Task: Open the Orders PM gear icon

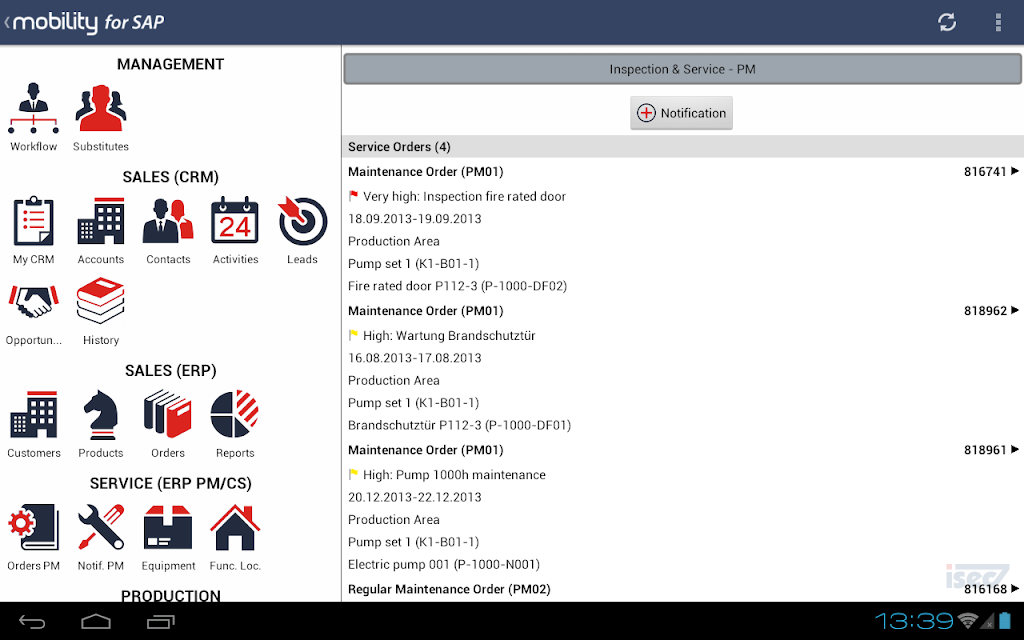Action: (33, 528)
